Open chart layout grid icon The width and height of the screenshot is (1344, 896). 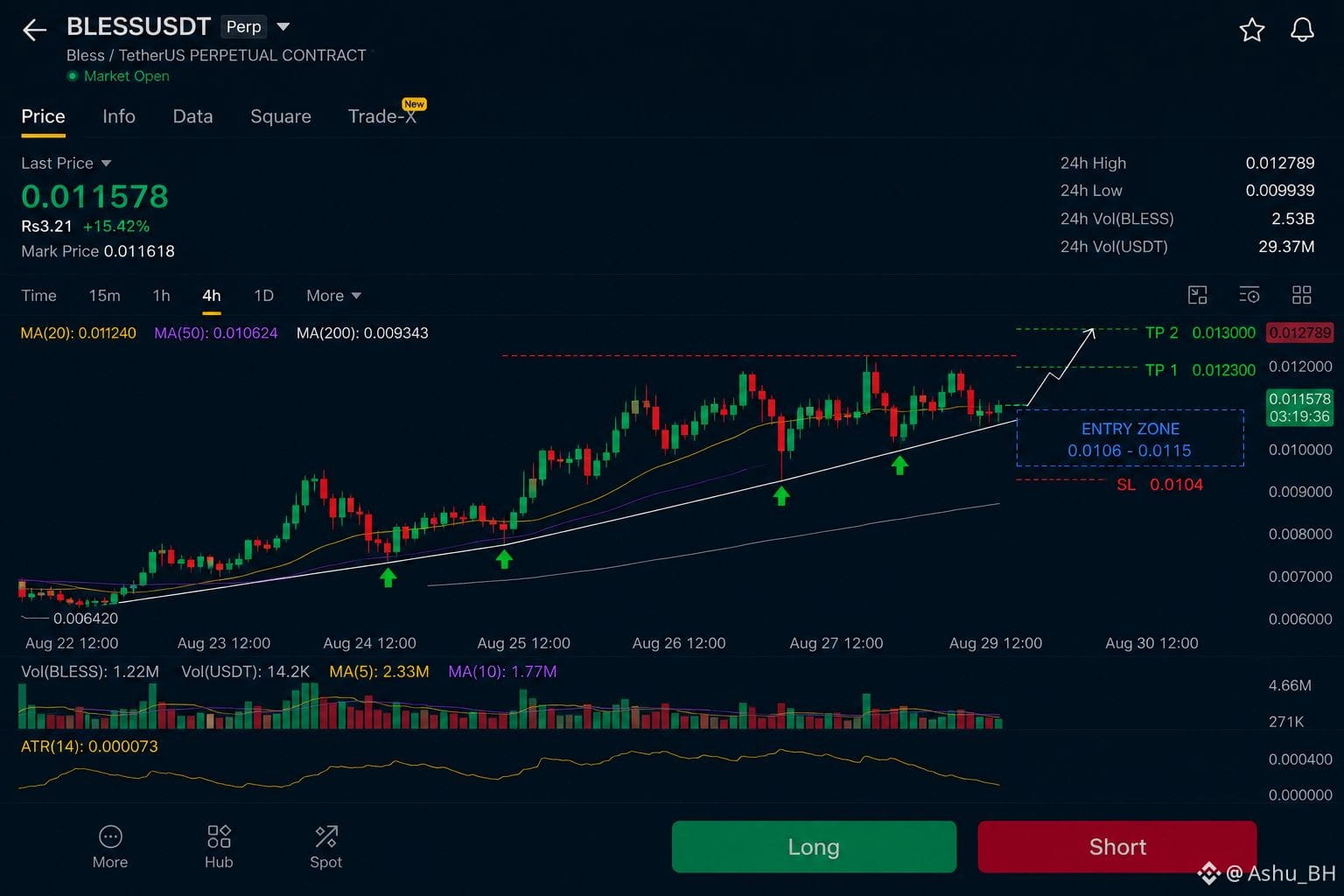(x=1302, y=295)
